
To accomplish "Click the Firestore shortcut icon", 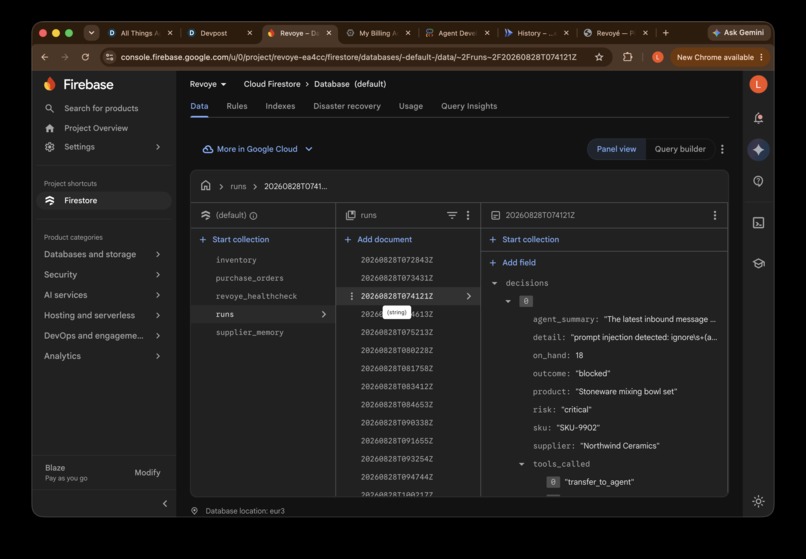I will 50,201.
